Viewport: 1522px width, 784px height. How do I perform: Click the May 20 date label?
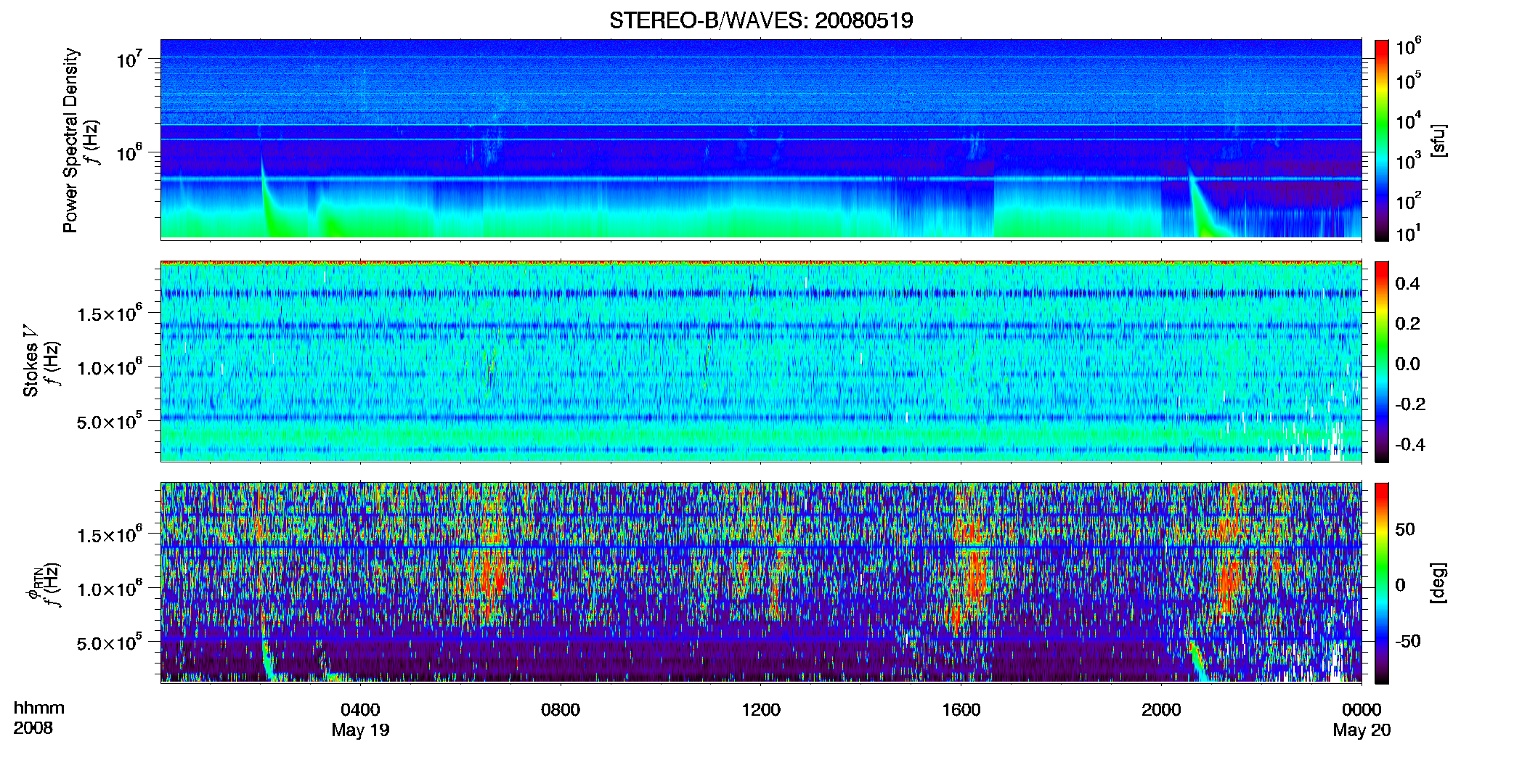1362,730
